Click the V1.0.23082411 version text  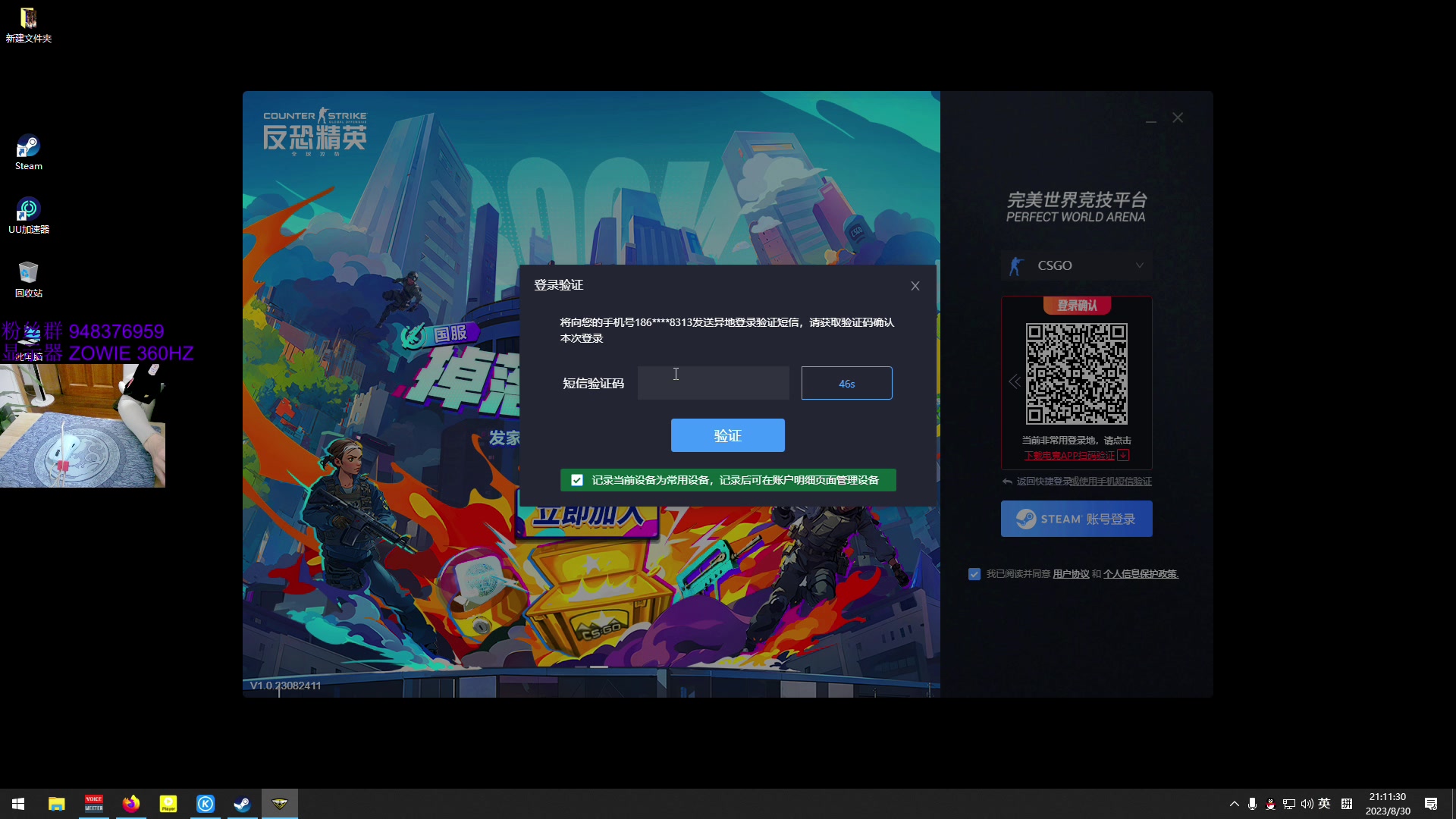click(x=286, y=686)
